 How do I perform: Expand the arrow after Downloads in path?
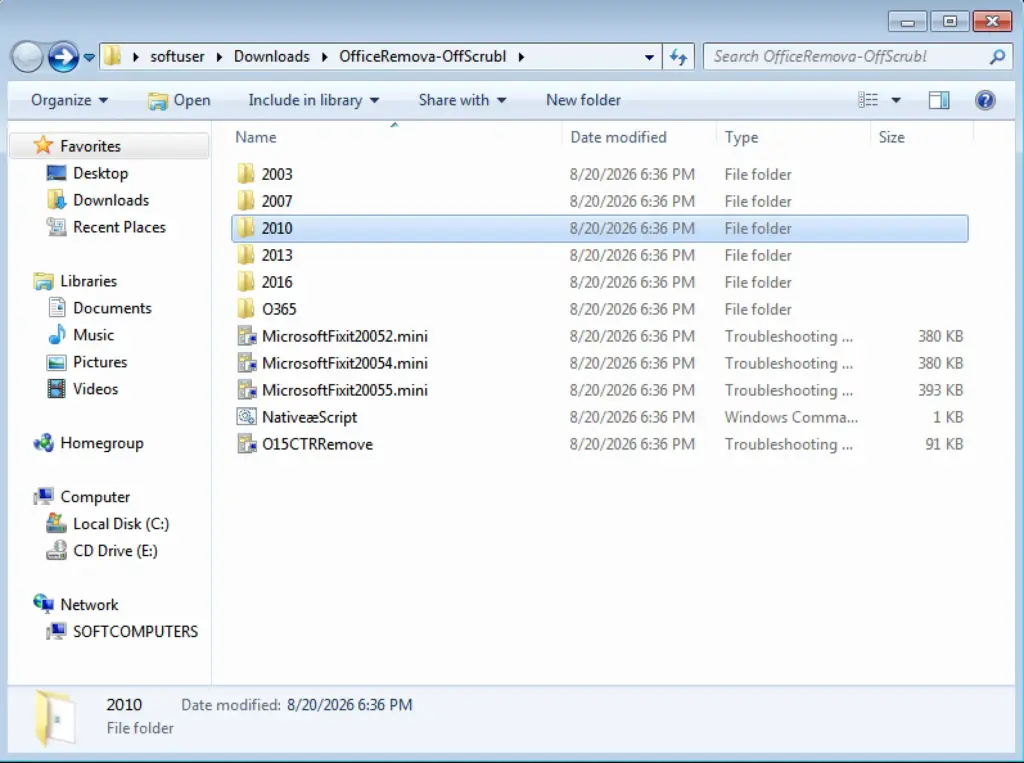click(x=325, y=57)
